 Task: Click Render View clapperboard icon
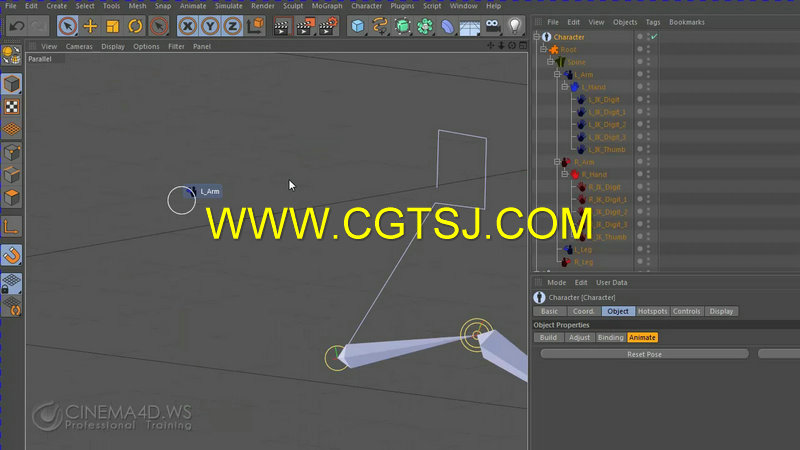click(281, 26)
